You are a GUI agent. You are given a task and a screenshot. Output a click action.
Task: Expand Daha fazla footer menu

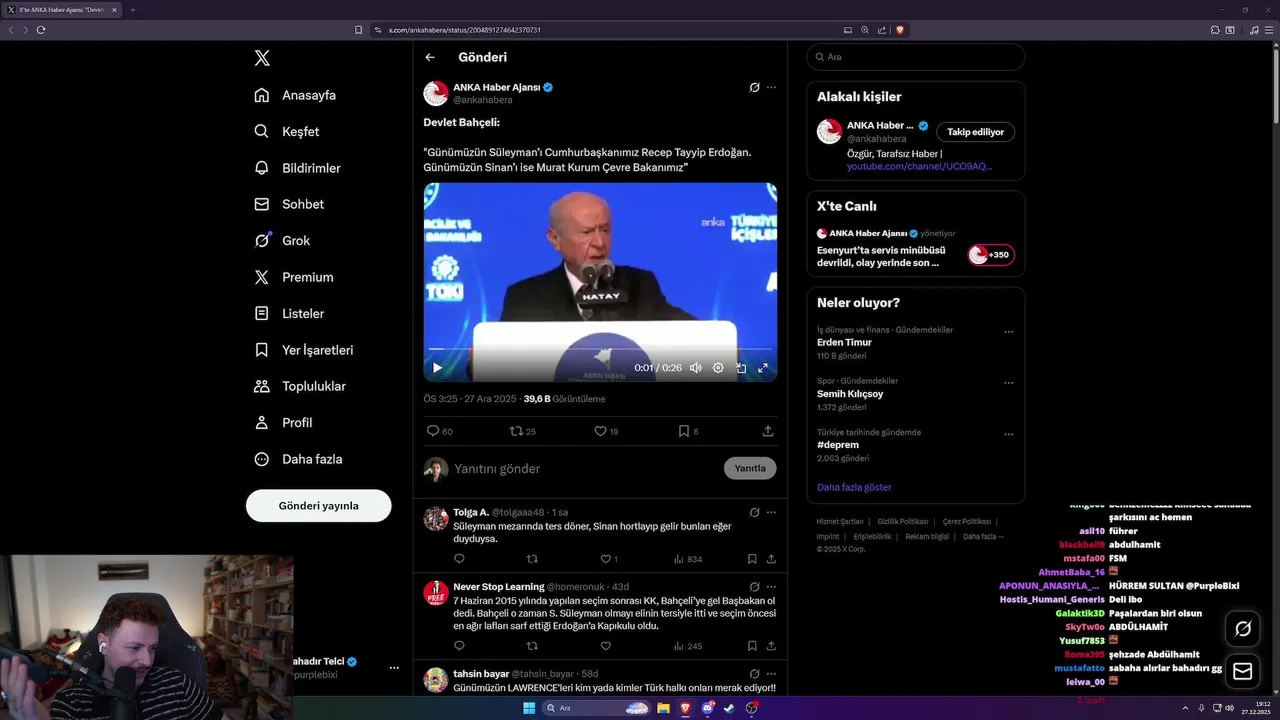(981, 536)
